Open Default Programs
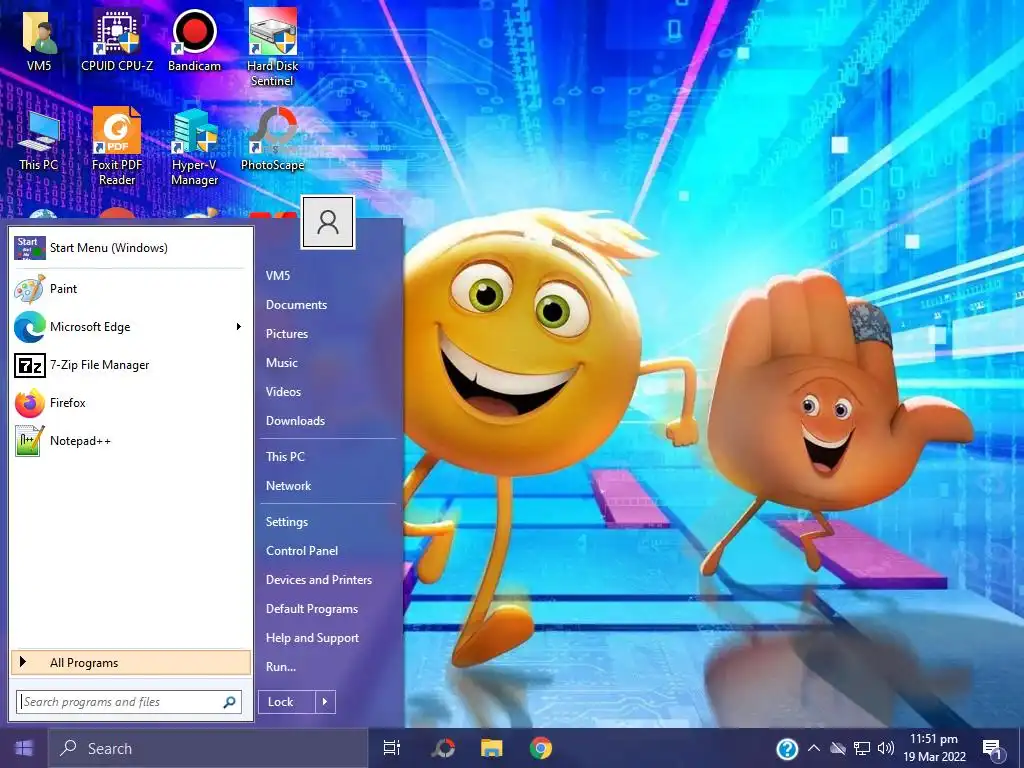The width and height of the screenshot is (1024, 768). tap(312, 609)
